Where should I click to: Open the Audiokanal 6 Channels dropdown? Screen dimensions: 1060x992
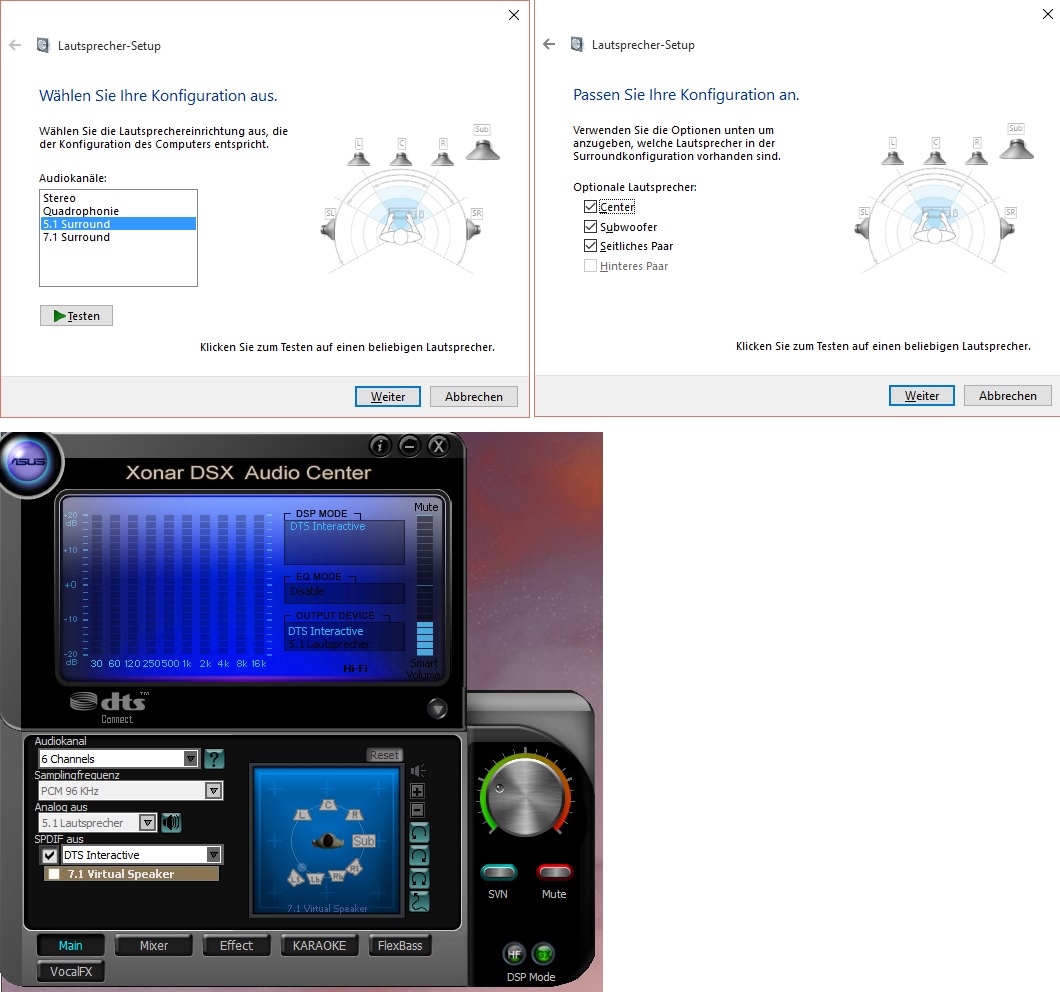[x=119, y=759]
